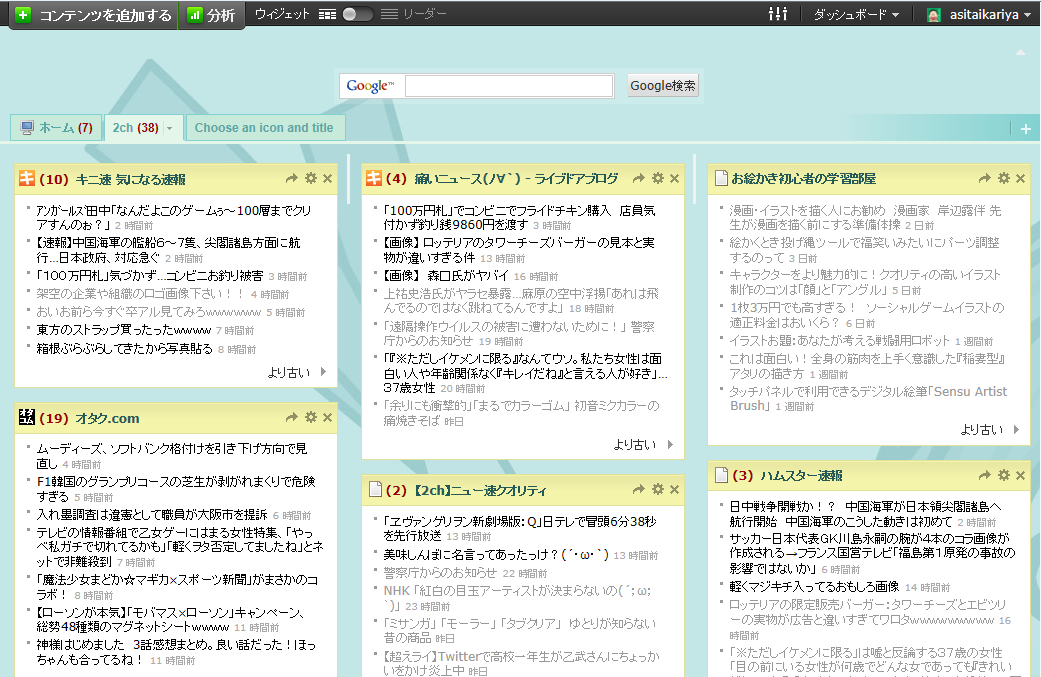Add a new tab with the plus icon
The image size is (1041, 677).
coord(1025,129)
